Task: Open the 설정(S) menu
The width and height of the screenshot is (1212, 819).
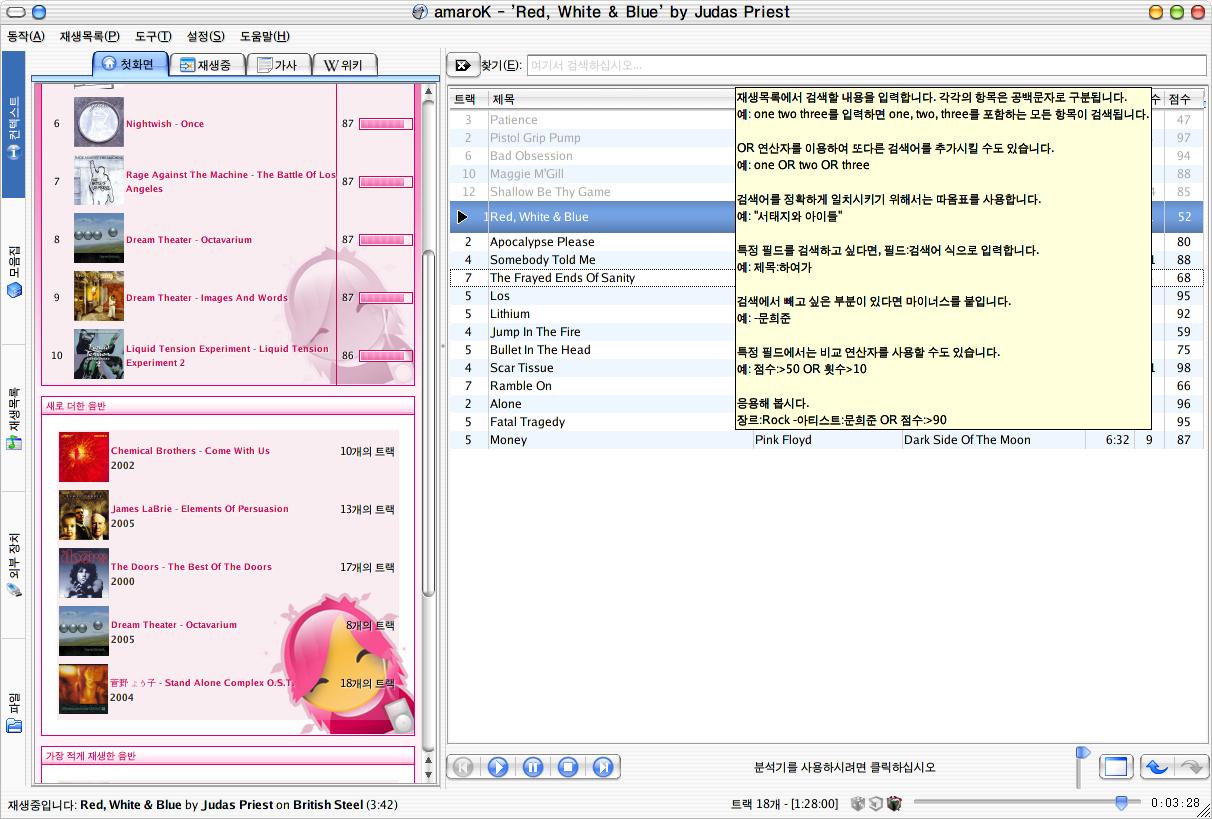Action: 205,36
